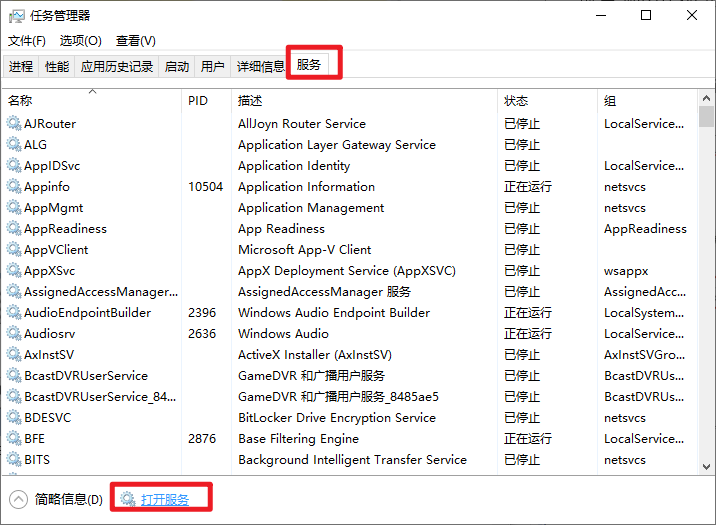Viewport: 716px width, 525px height.
Task: Open the 文件(F) menu
Action: point(27,41)
